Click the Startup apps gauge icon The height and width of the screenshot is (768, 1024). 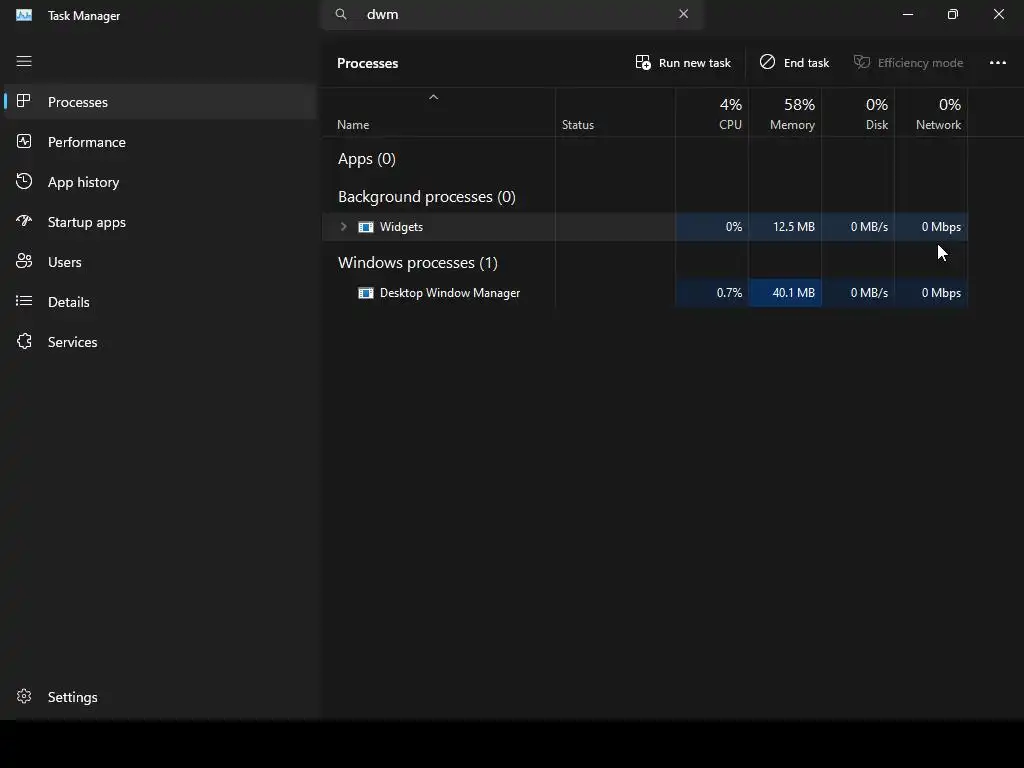coord(24,221)
